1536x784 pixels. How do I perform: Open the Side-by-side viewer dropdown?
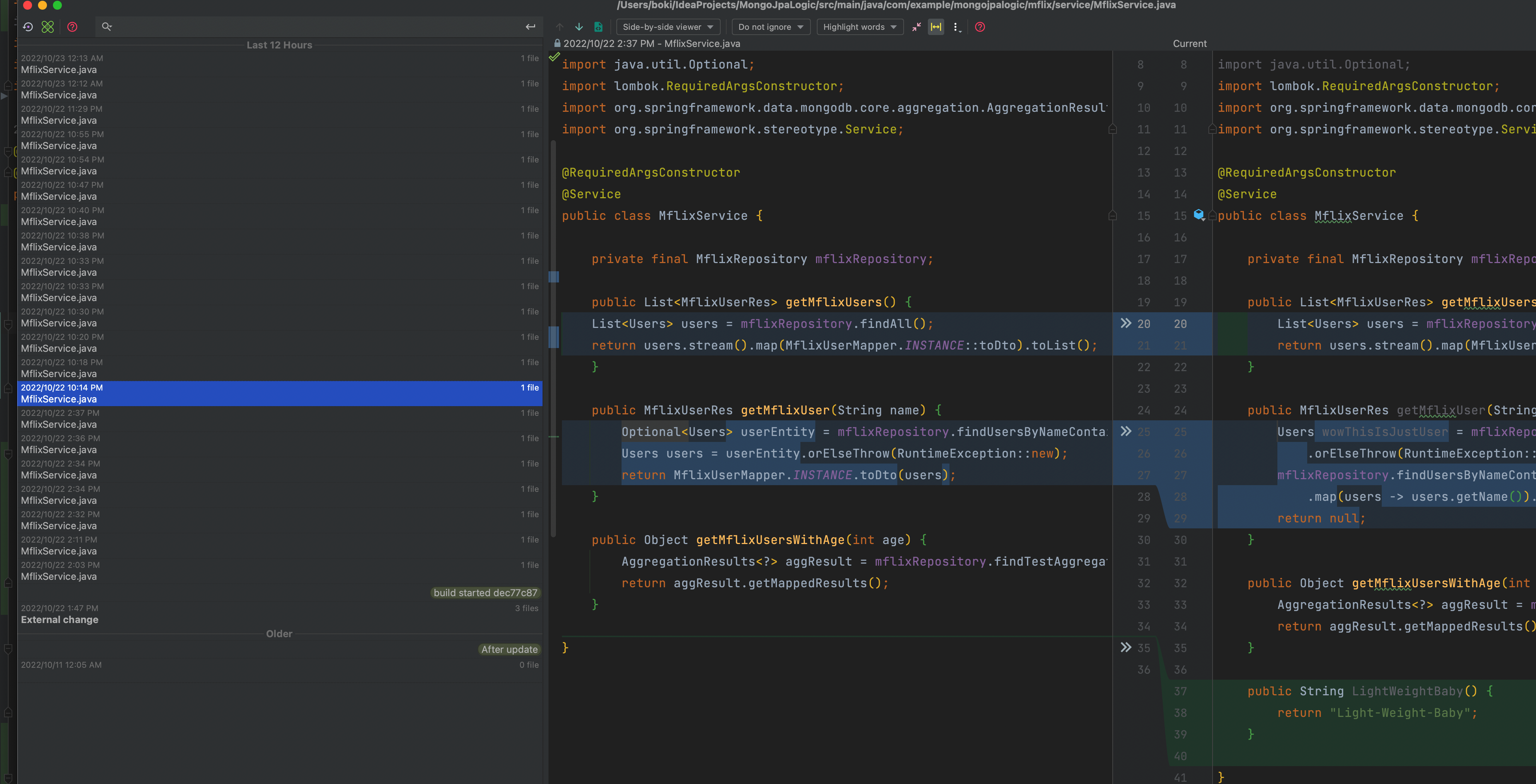point(667,27)
